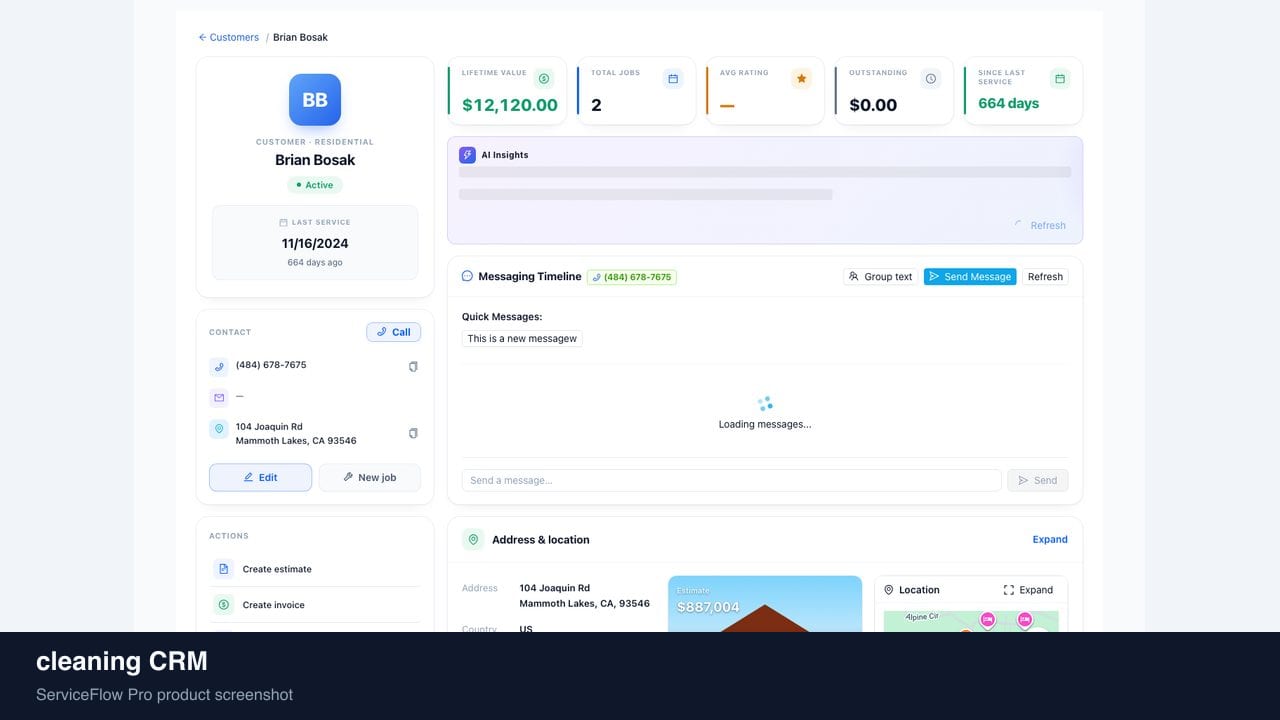Click the Send a message input field
This screenshot has height=720, width=1280.
tap(731, 480)
